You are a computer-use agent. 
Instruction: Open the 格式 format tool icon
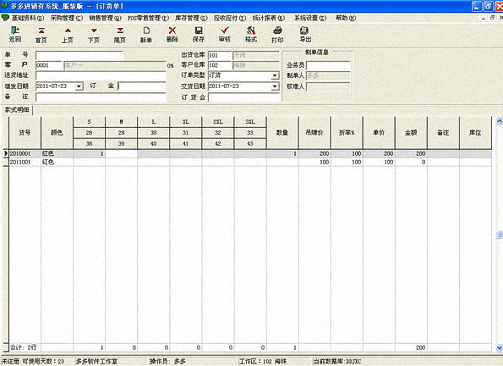251,34
